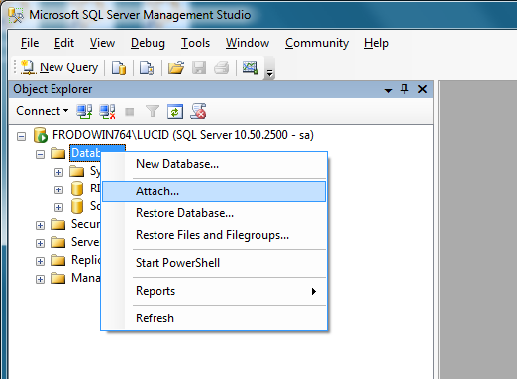The width and height of the screenshot is (517, 379).
Task: Expand the Server Objects folder node
Action: point(40,243)
